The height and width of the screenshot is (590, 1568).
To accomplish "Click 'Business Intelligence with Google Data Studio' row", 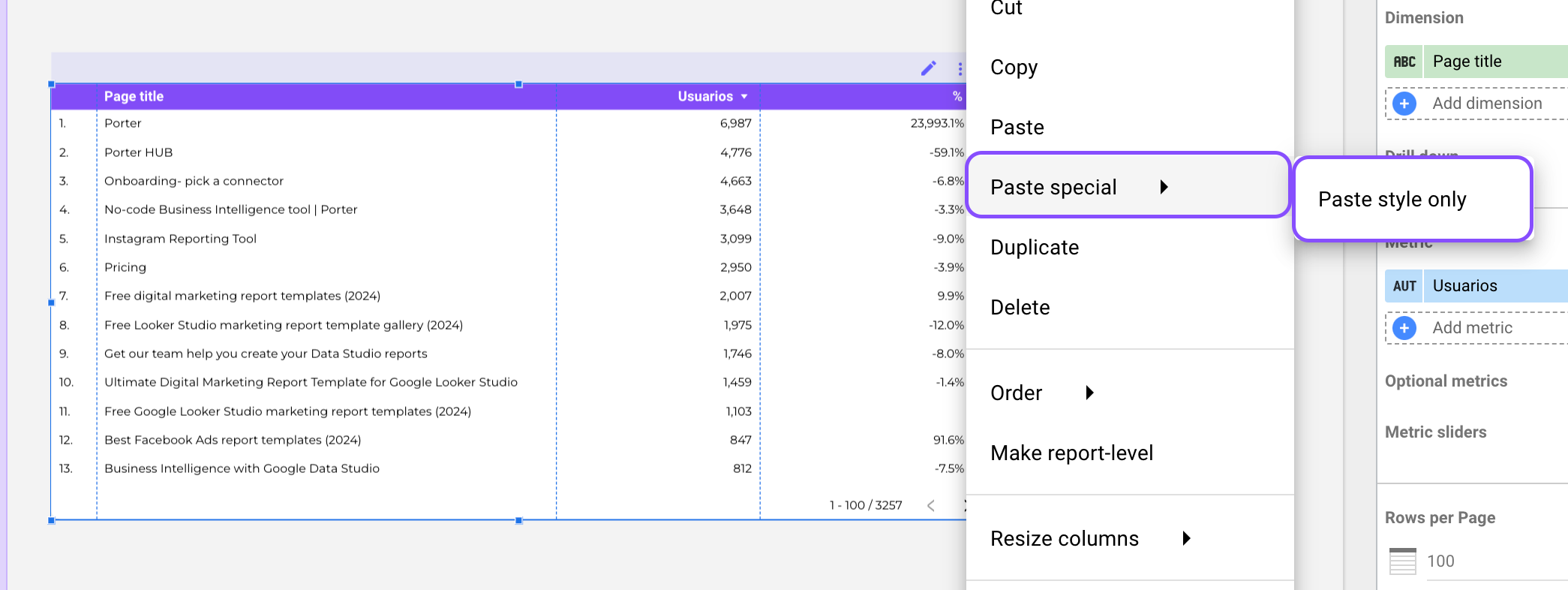I will coord(508,468).
